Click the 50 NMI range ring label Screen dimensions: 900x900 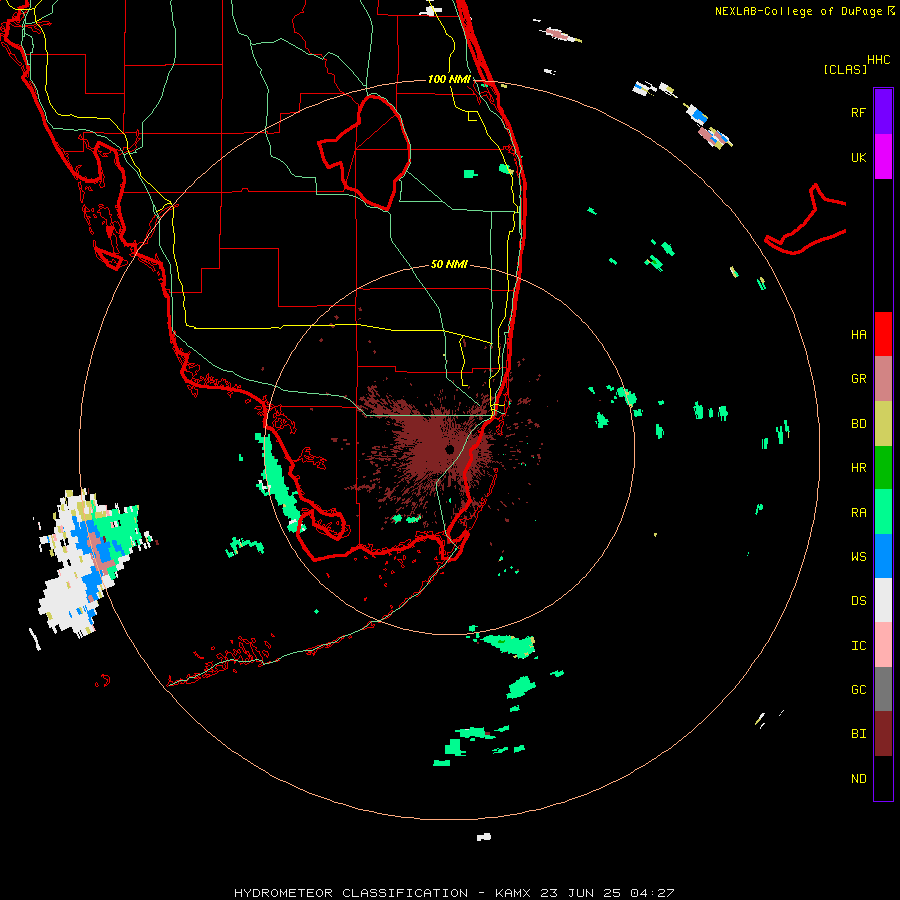point(449,264)
